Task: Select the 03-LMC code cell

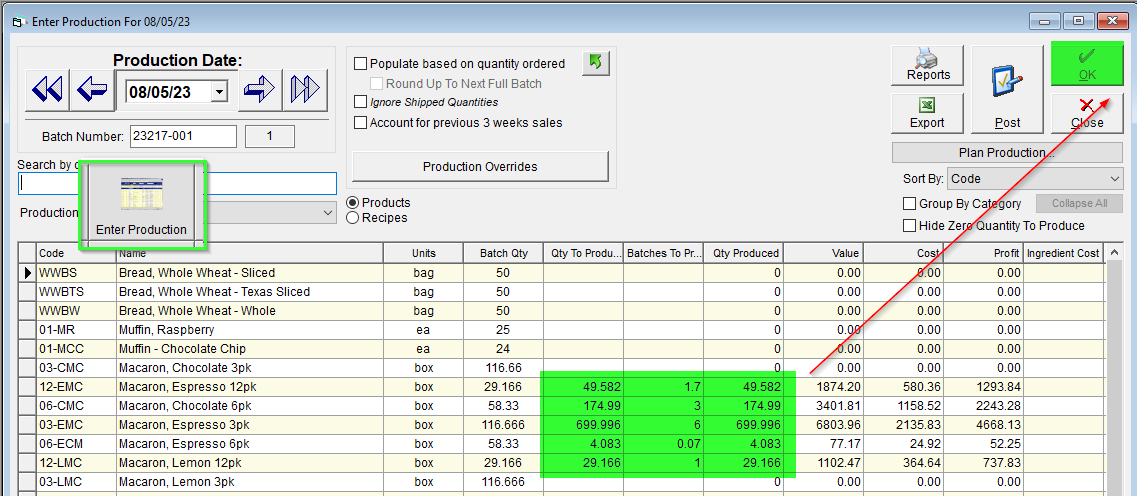Action: click(x=76, y=481)
